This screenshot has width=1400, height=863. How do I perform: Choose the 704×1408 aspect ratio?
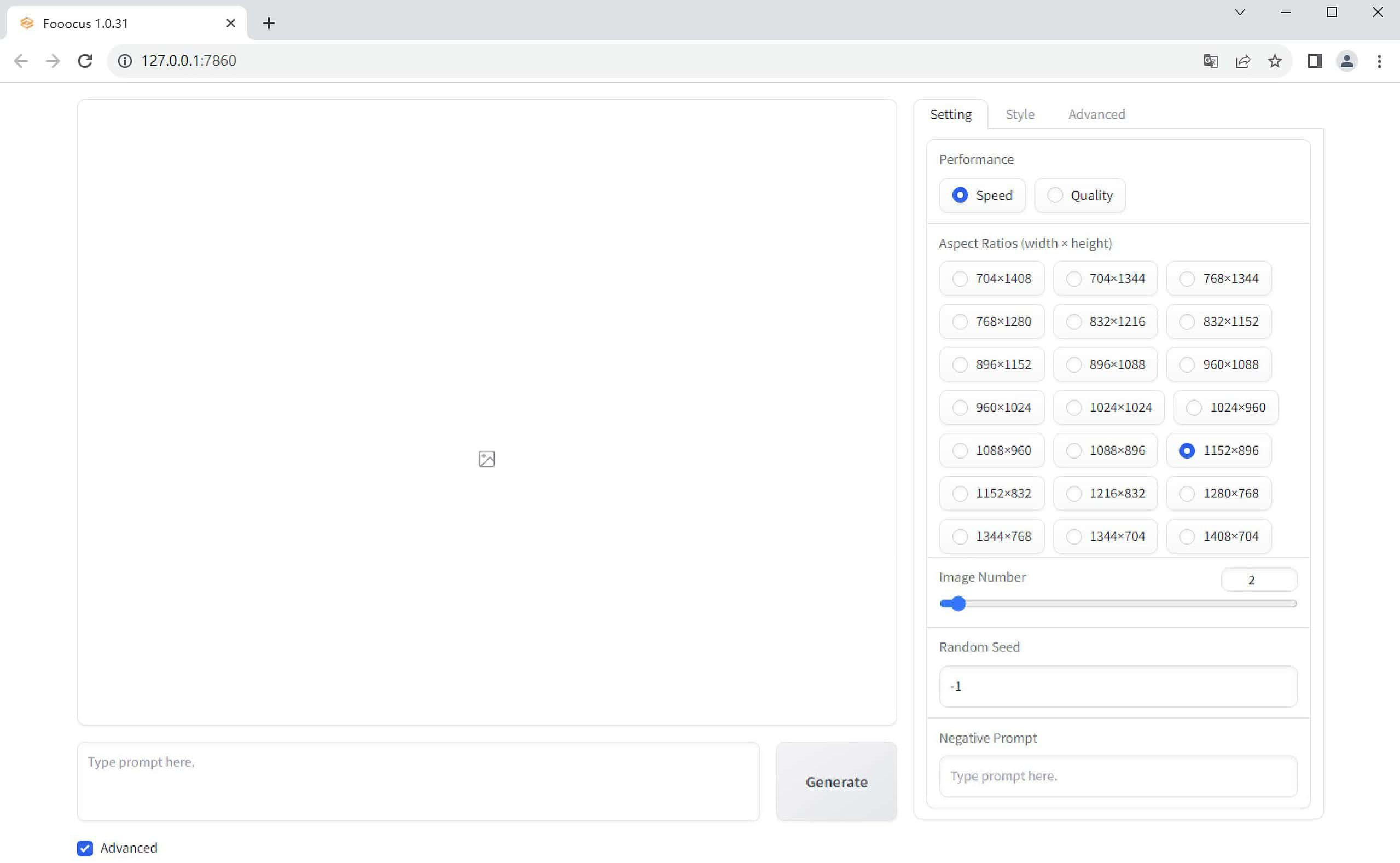pyautogui.click(x=992, y=279)
